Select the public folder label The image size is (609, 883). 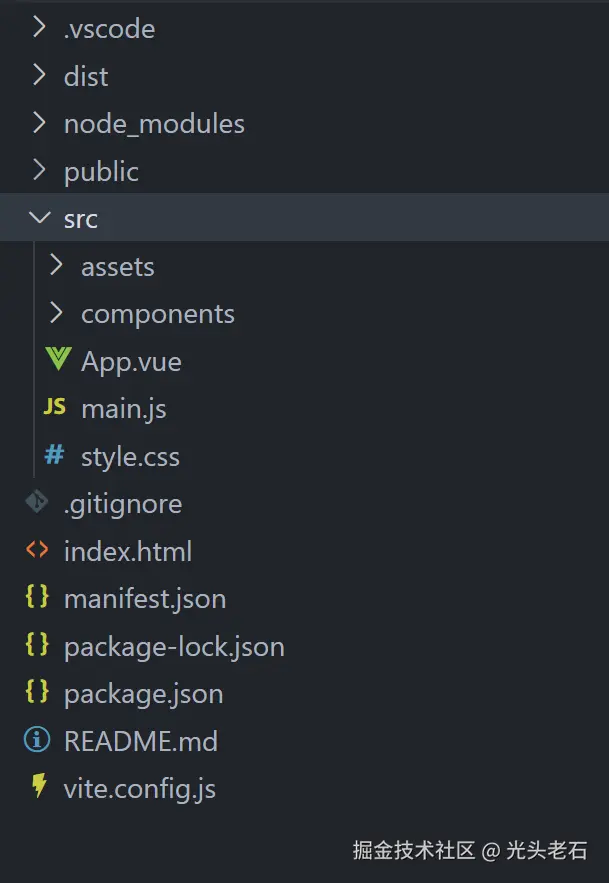coord(101,171)
